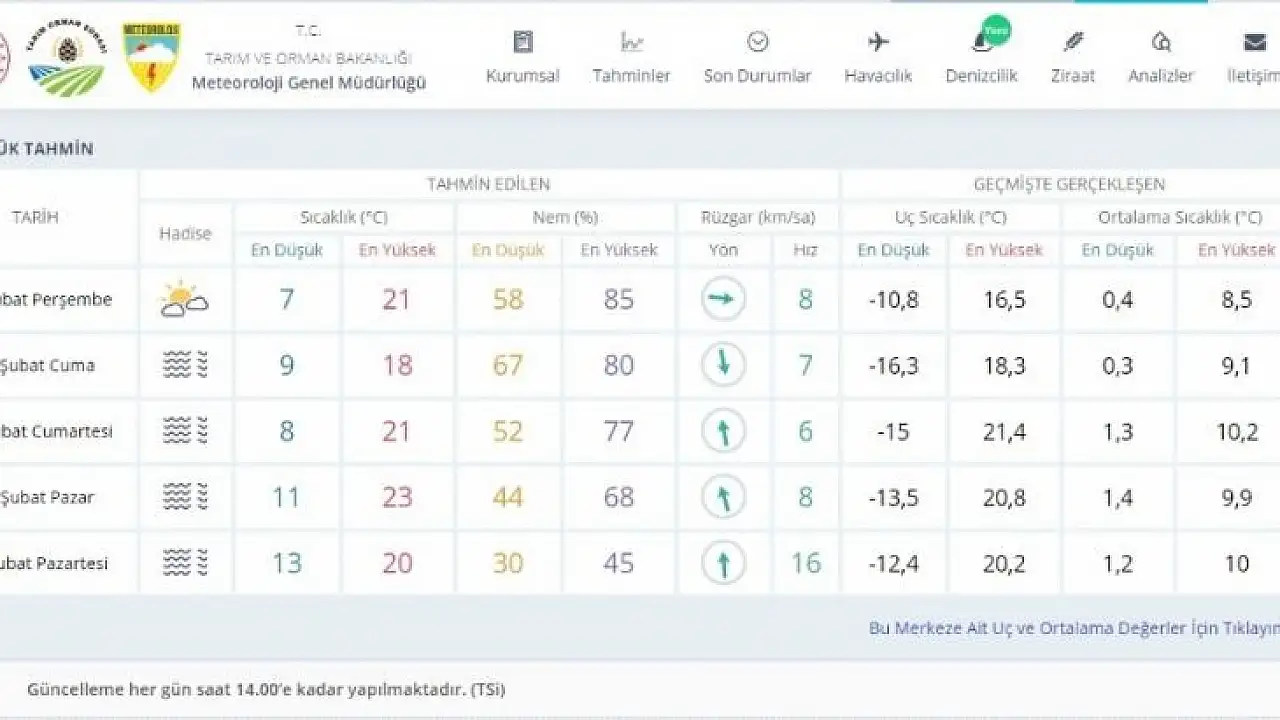Click the Ziraat leaf icon
This screenshot has height=720, width=1280.
click(1073, 42)
